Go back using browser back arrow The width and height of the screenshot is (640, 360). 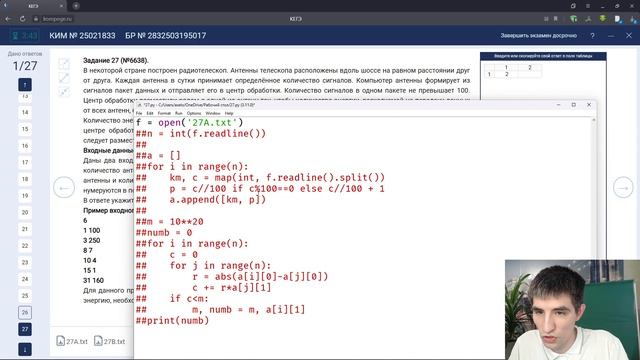pyautogui.click(x=8, y=19)
